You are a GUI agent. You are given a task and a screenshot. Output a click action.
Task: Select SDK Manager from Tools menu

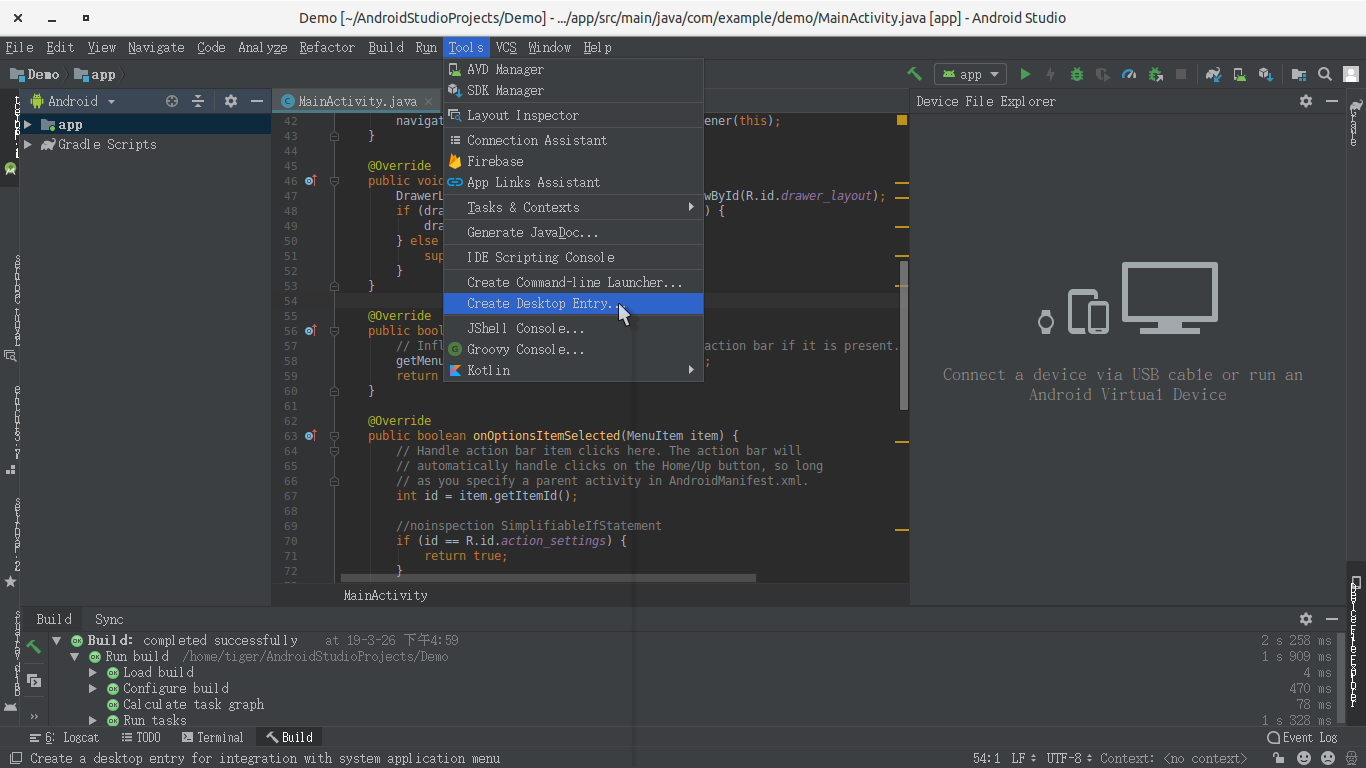pos(573,90)
